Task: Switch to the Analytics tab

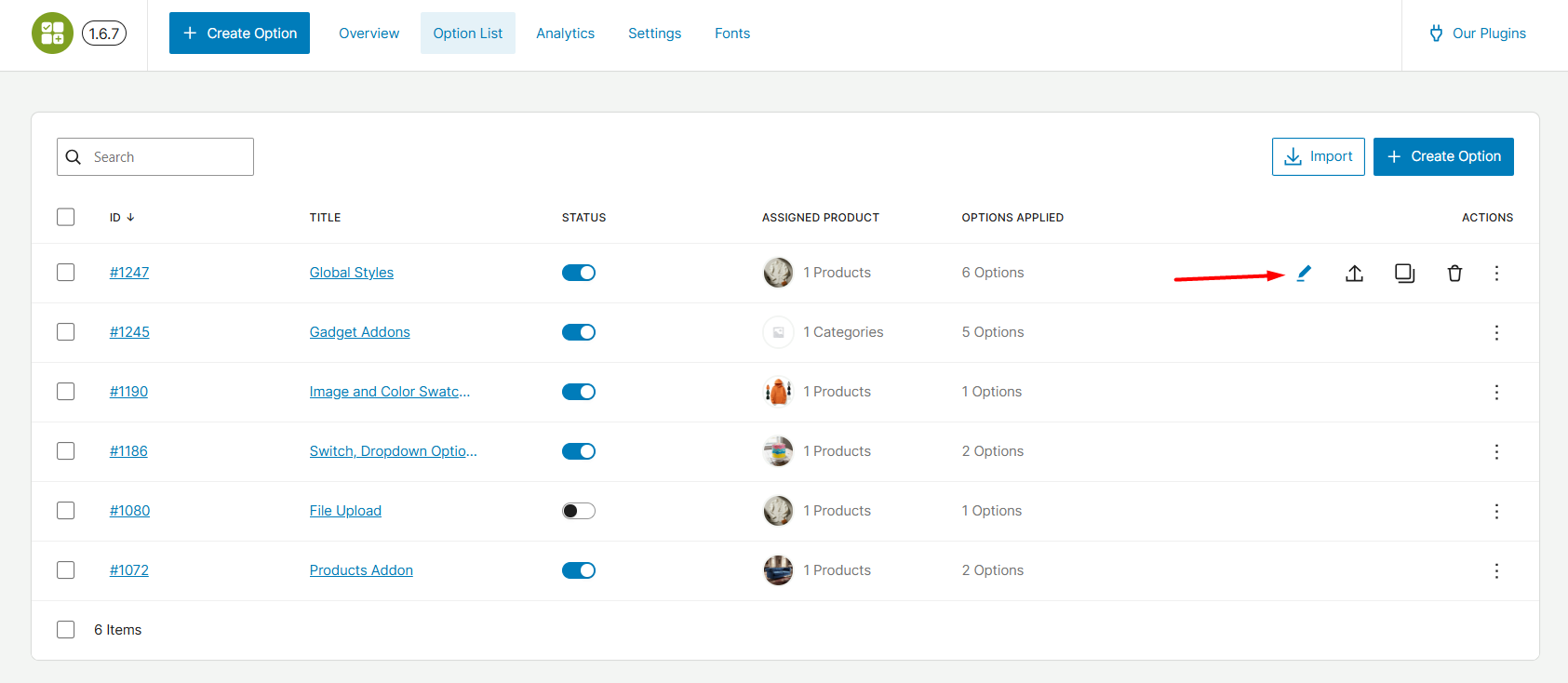Action: [565, 33]
